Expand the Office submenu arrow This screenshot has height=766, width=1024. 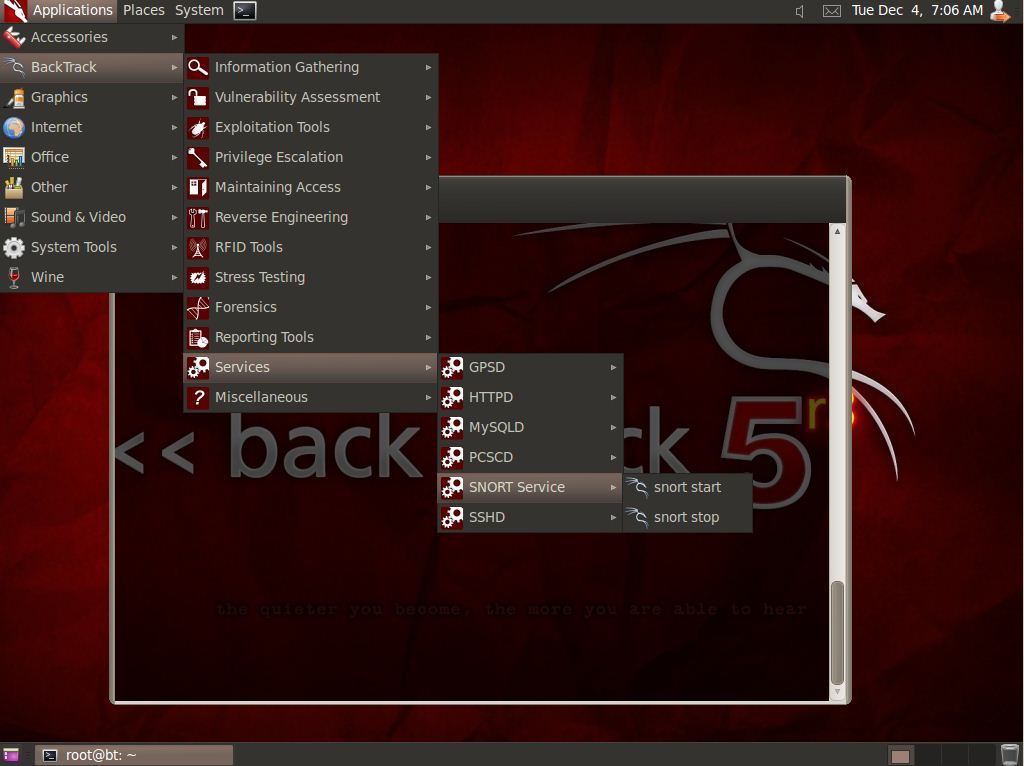coord(174,157)
